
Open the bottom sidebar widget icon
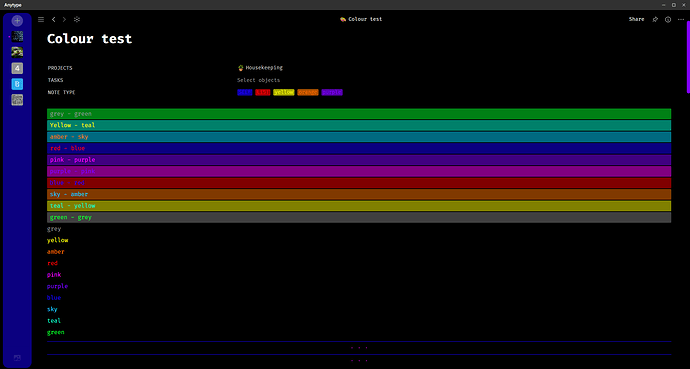coord(17,358)
